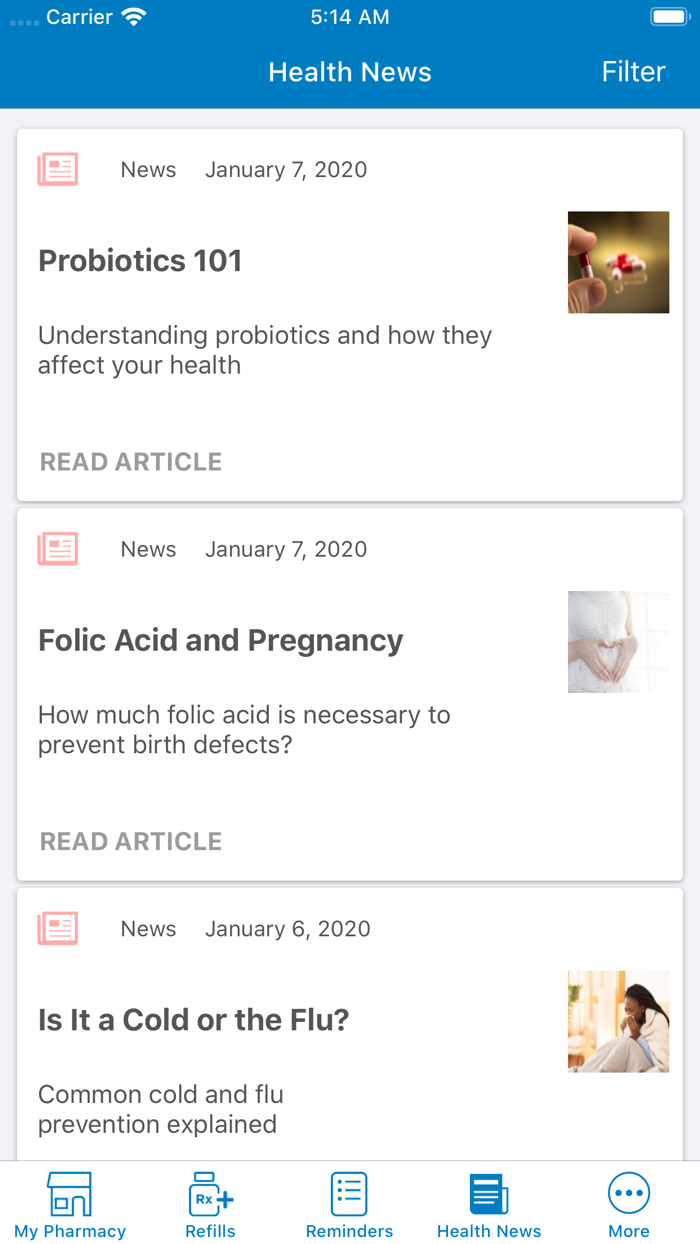The width and height of the screenshot is (700, 1244).
Task: Tap the Refills Rx bottle icon
Action: coord(210,1194)
